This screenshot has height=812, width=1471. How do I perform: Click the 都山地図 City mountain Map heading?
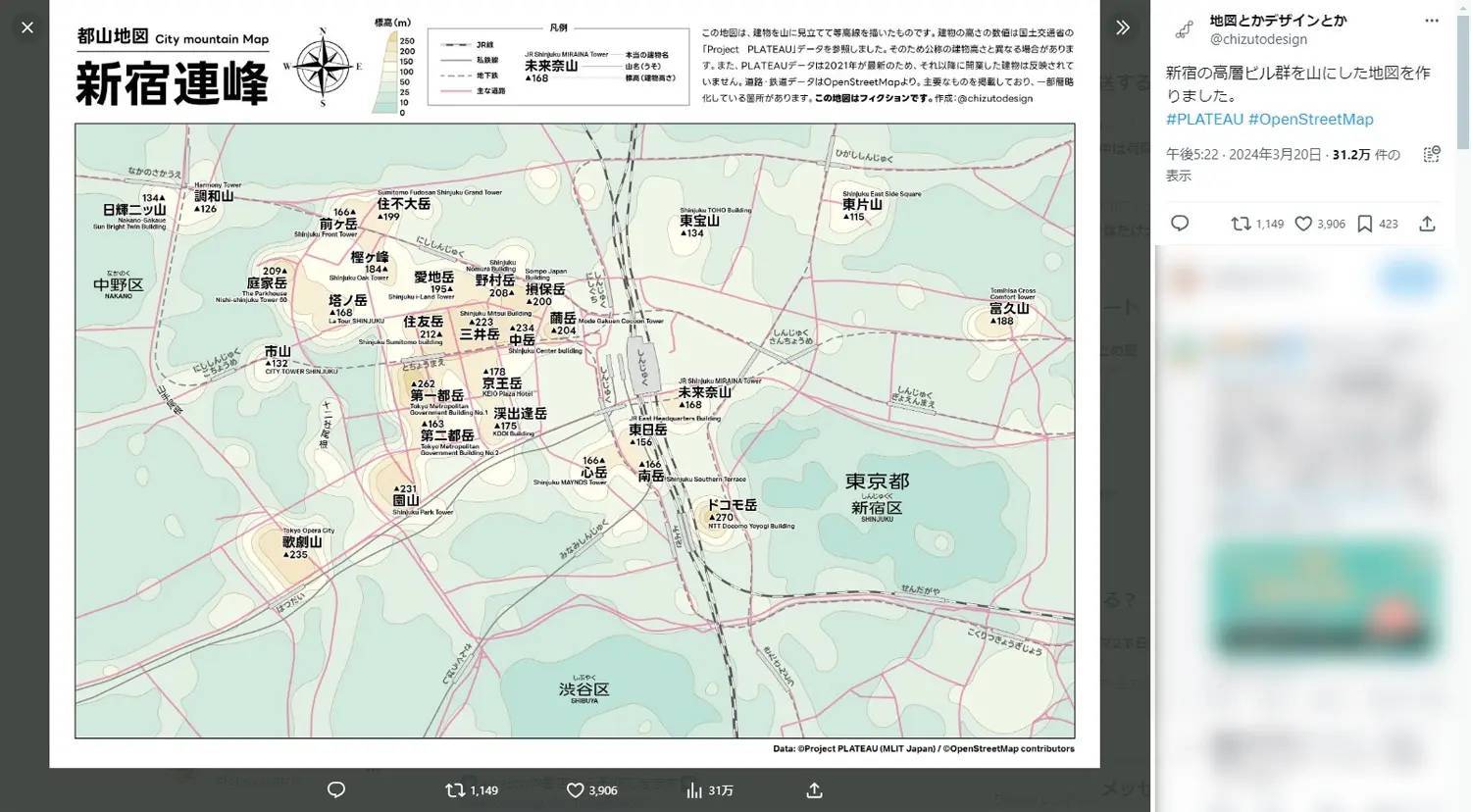point(172,37)
